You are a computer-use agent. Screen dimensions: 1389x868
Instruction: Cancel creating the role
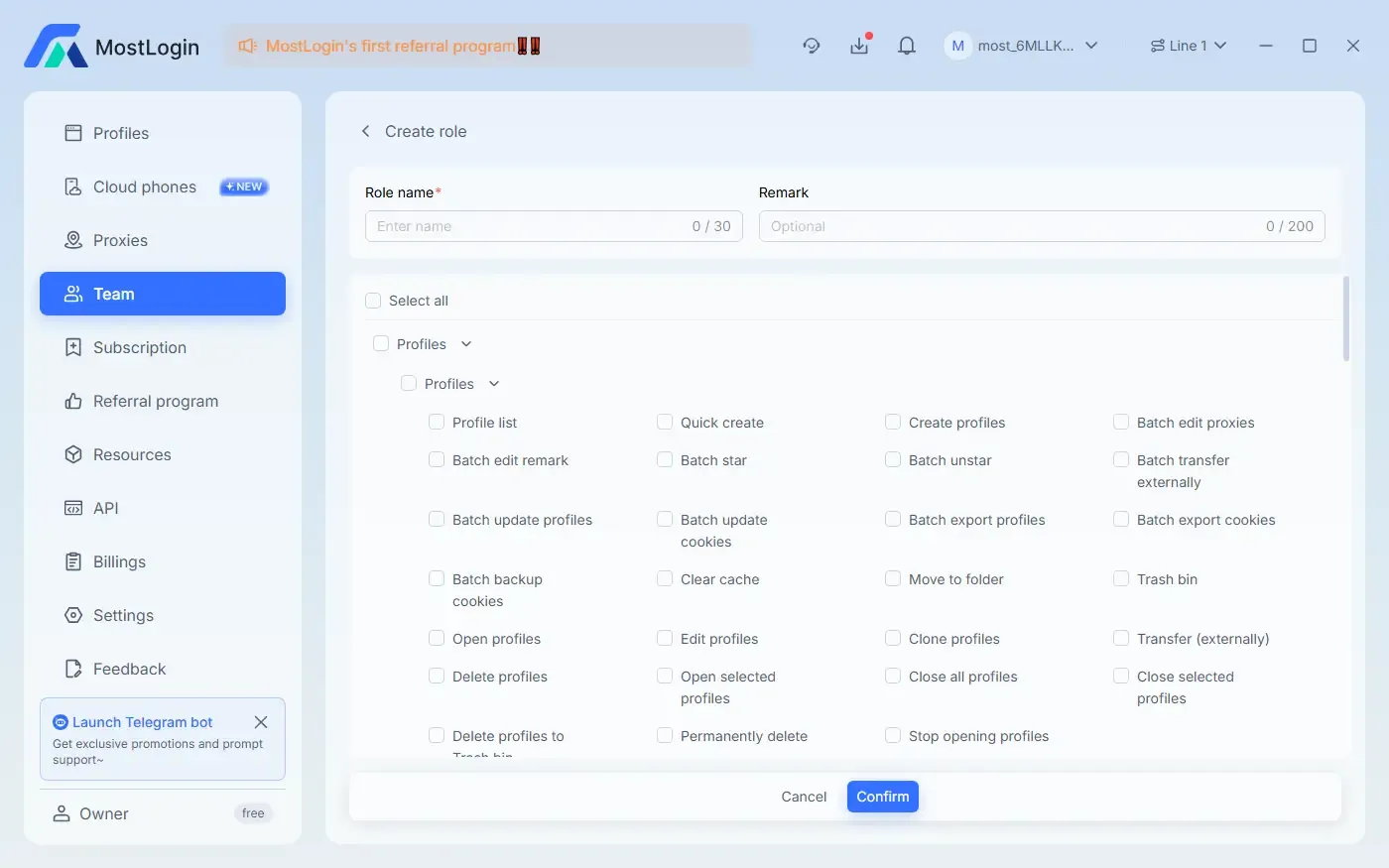click(804, 796)
